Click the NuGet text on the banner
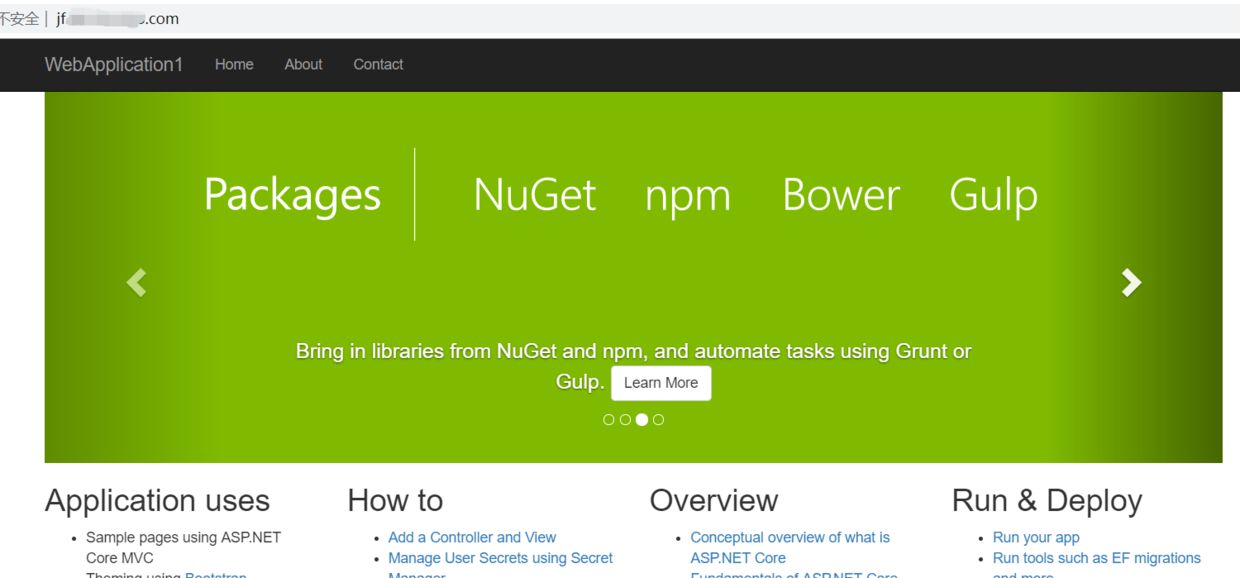 (x=535, y=195)
